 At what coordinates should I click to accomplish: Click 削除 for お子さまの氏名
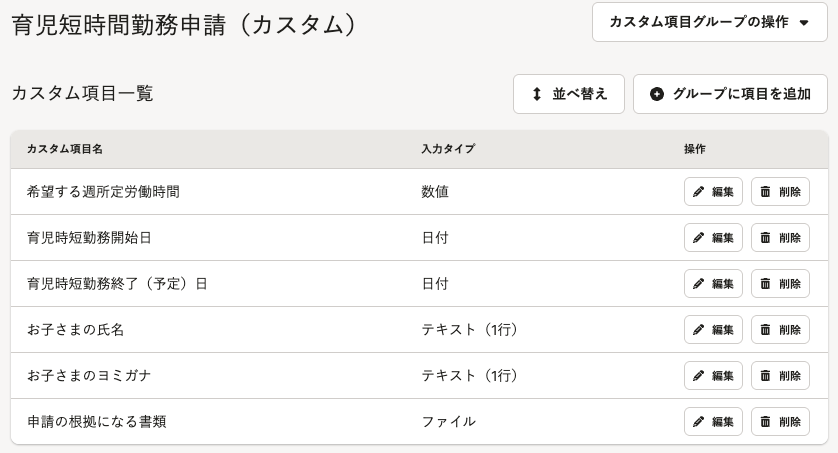coord(780,330)
